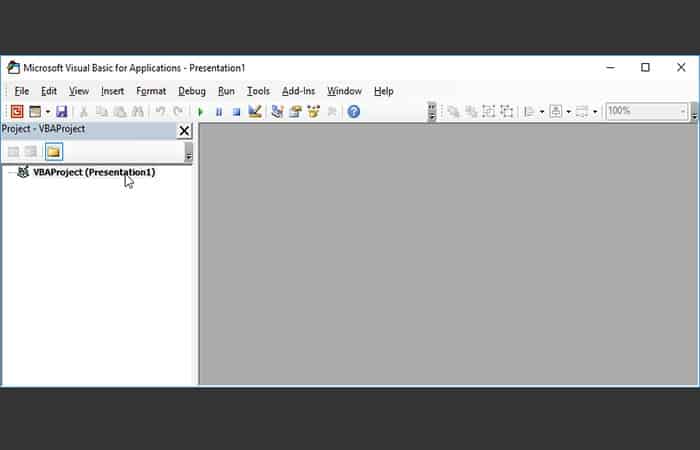This screenshot has width=700, height=450.
Task: Select VBAProject (Presentation1) tree node
Action: click(94, 172)
